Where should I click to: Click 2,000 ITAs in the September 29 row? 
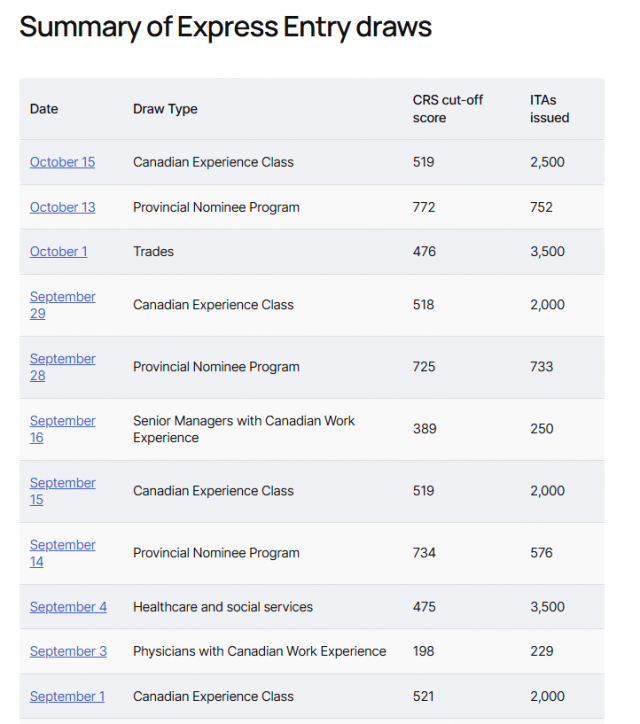[x=547, y=305]
